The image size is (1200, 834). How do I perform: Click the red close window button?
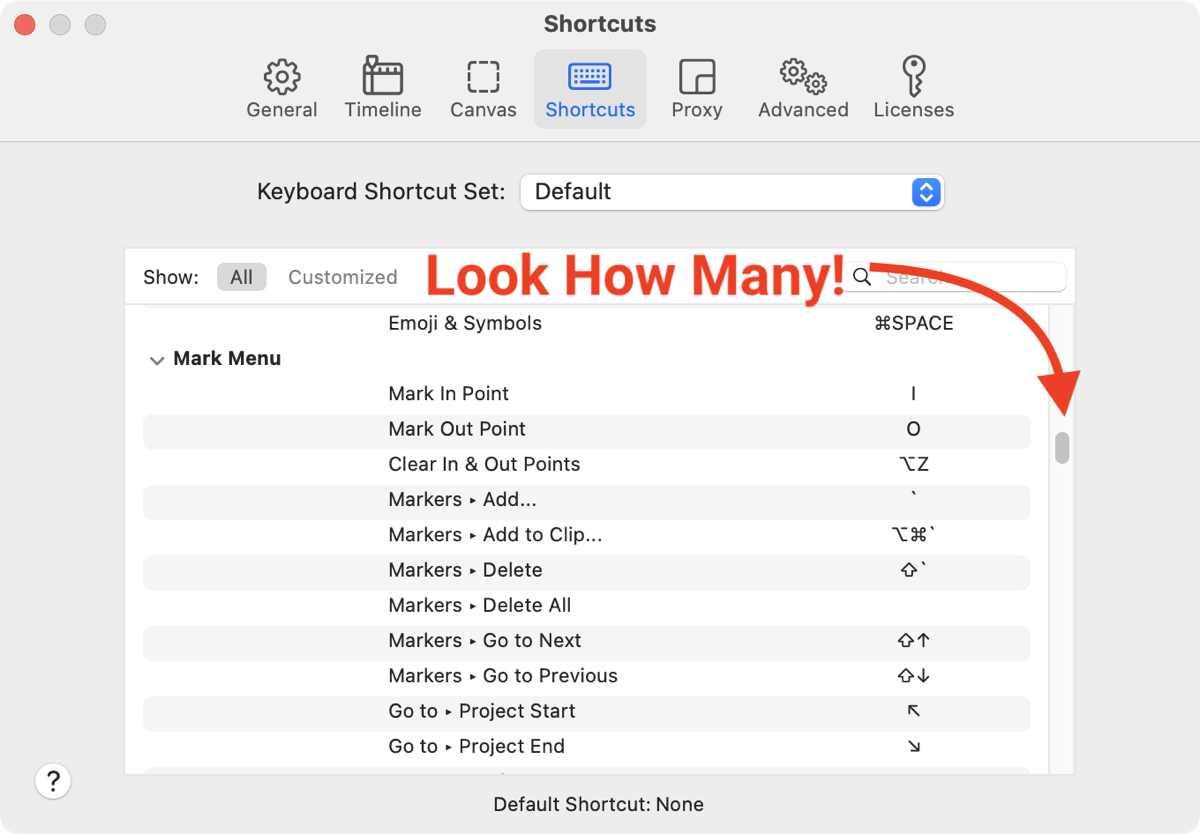[25, 25]
